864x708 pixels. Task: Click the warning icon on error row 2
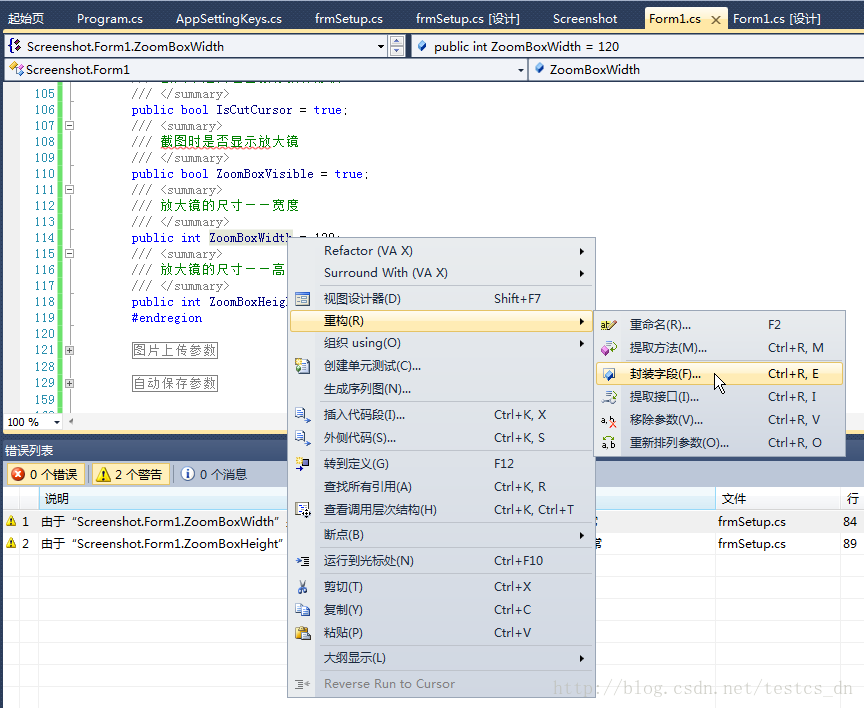click(11, 543)
